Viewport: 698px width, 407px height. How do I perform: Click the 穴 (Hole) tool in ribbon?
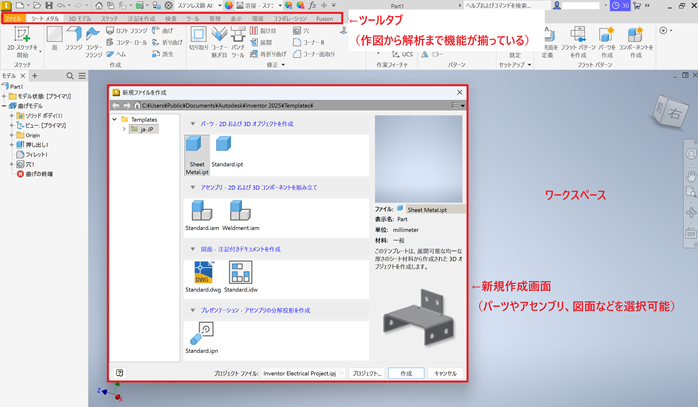(301, 31)
